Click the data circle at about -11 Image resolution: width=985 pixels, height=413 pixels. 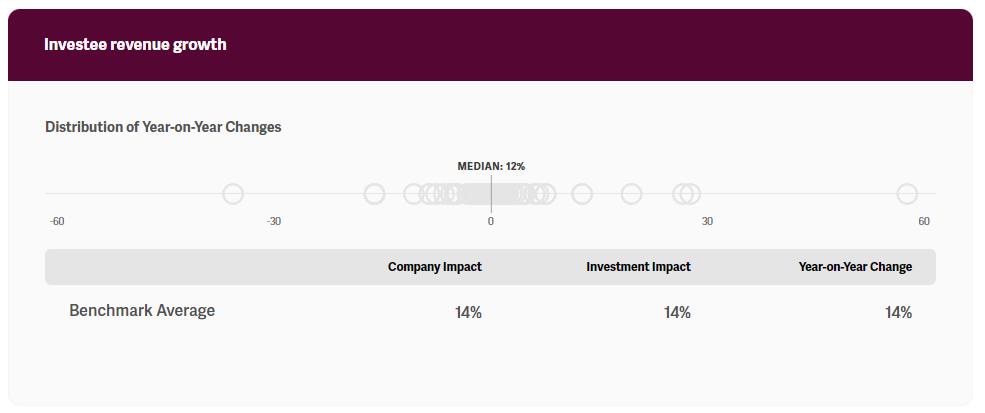click(413, 194)
